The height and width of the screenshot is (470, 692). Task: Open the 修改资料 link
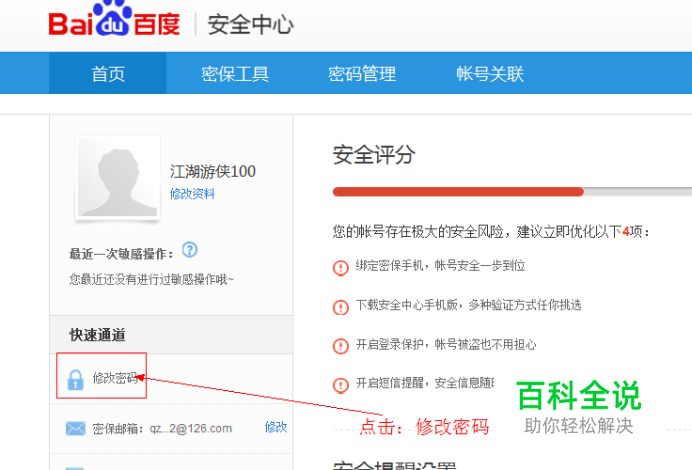[192, 194]
